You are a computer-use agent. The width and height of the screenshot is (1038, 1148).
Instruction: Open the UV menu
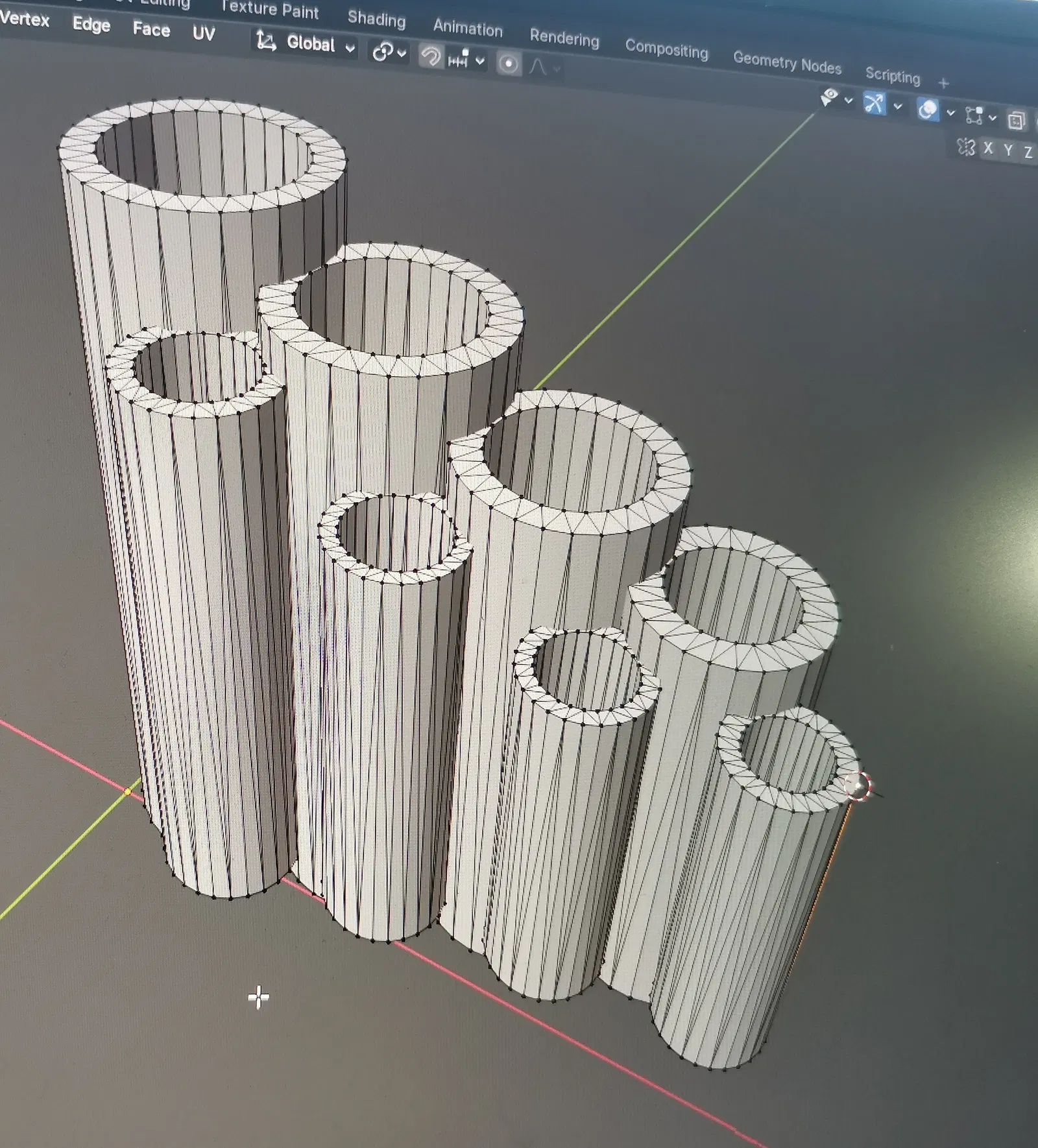[204, 33]
